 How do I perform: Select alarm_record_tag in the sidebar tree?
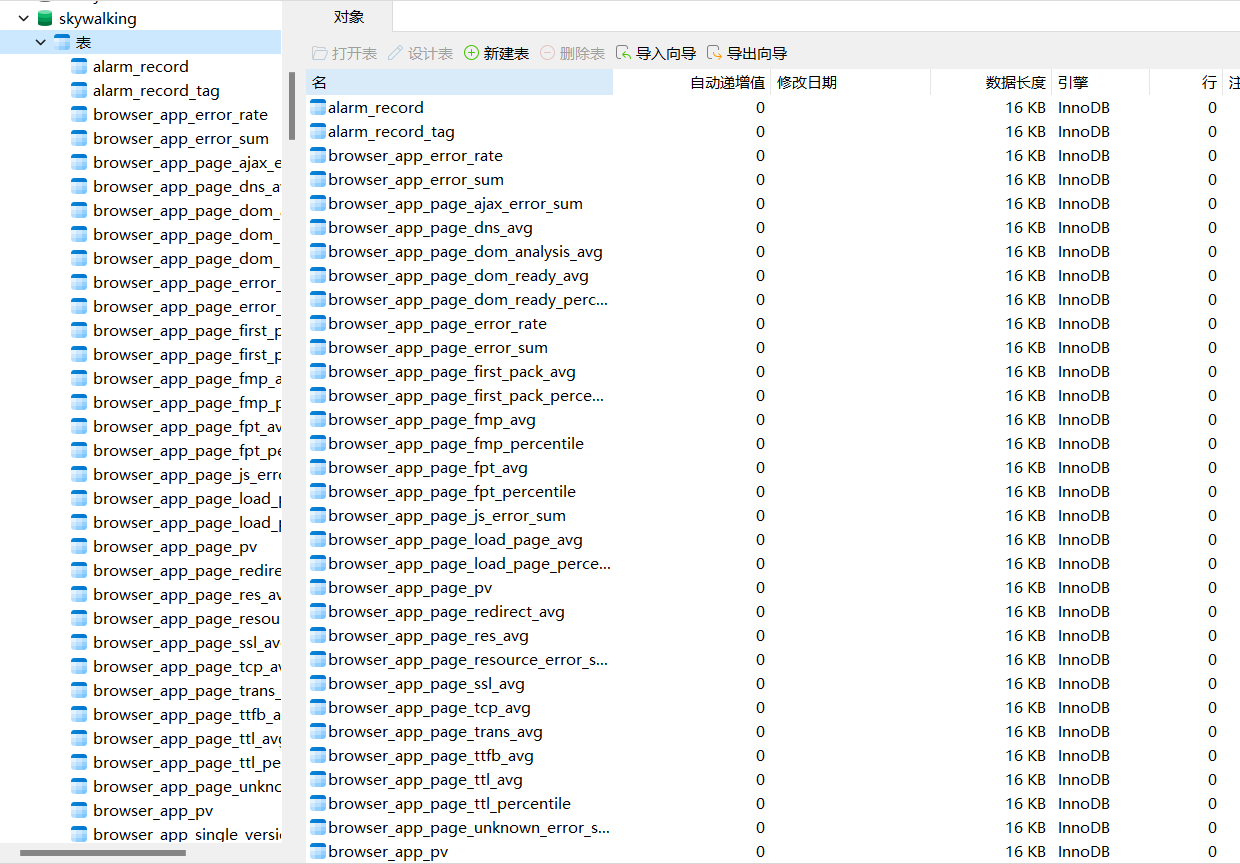coord(156,90)
